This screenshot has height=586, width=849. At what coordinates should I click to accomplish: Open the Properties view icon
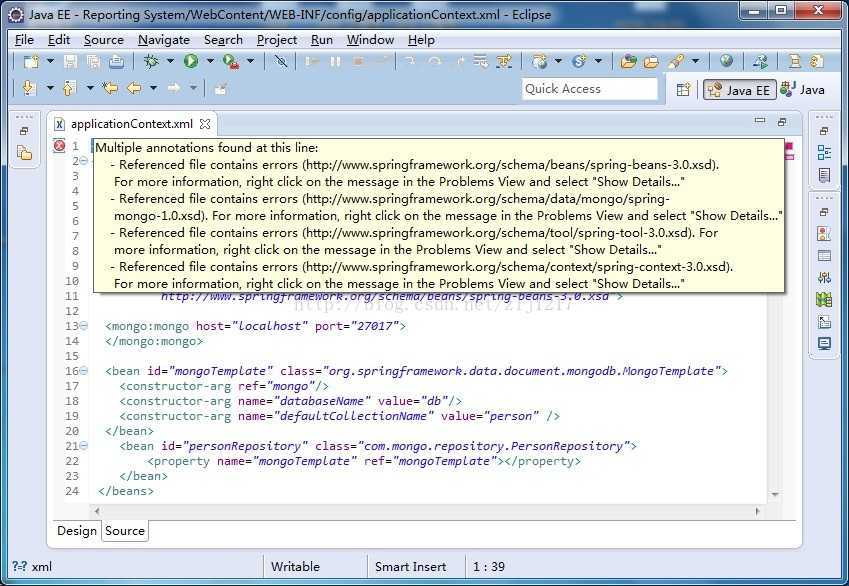tap(824, 256)
